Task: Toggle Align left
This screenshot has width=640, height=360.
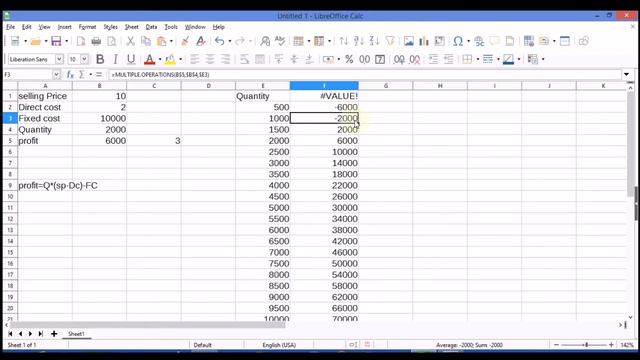Action: tap(195, 59)
